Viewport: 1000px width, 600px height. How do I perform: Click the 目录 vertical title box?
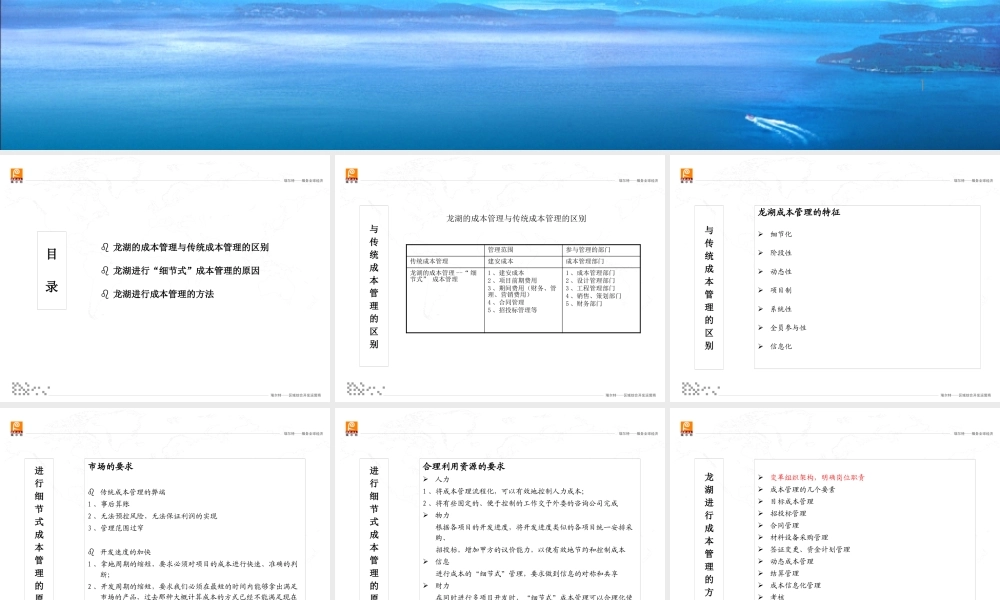[52, 270]
